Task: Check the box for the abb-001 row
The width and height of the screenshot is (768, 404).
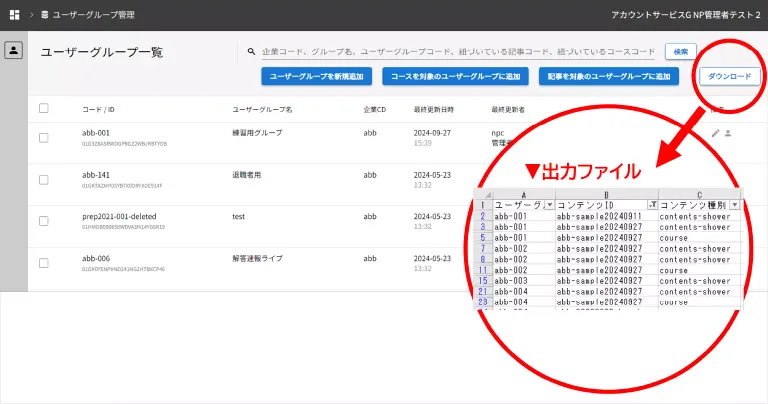Action: 44,138
